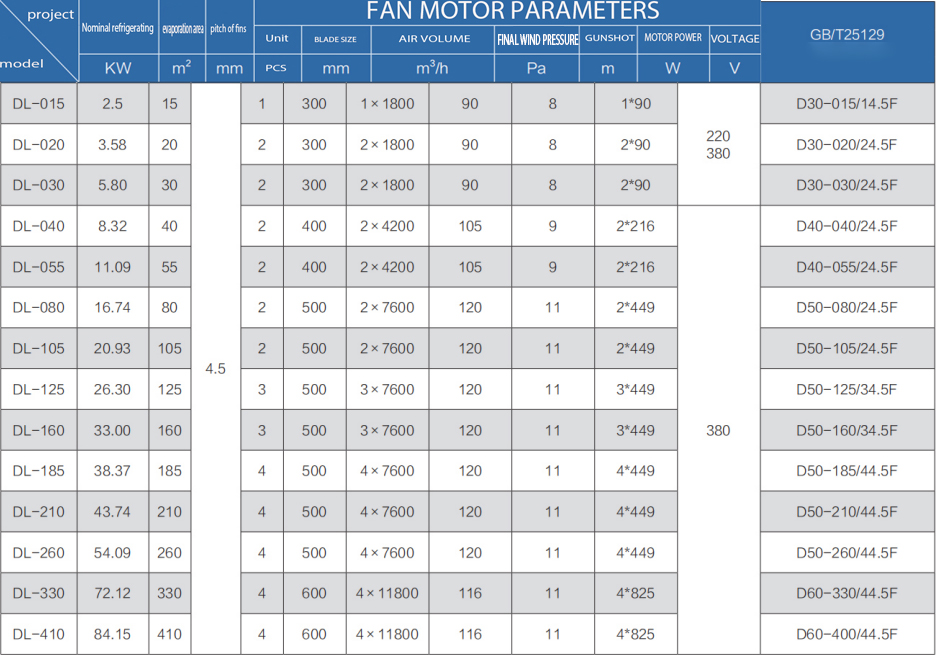Viewport: 936px width, 655px height.
Task: Select the merged 4.5 pitch cell
Action: click(x=215, y=369)
